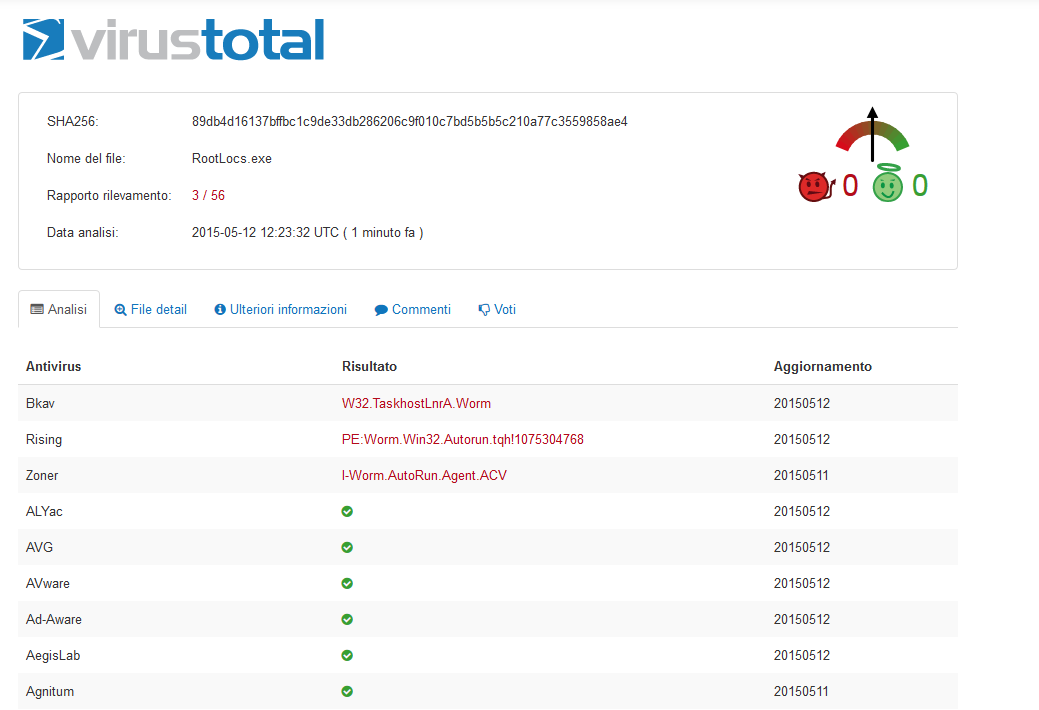Click the green checkmark in AegisLab row
The image size is (1039, 710).
click(347, 655)
